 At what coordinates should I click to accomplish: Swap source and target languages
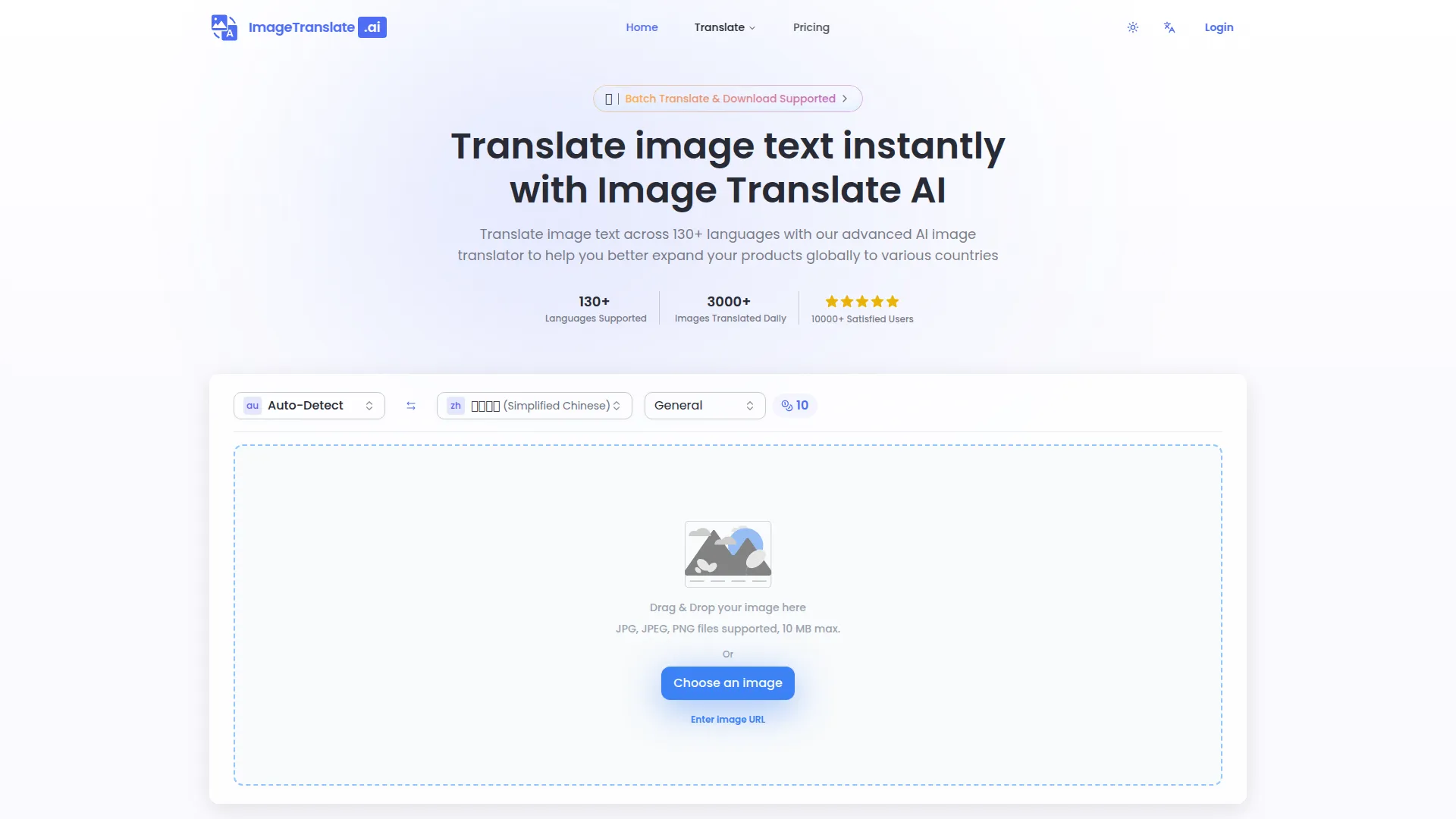(411, 406)
